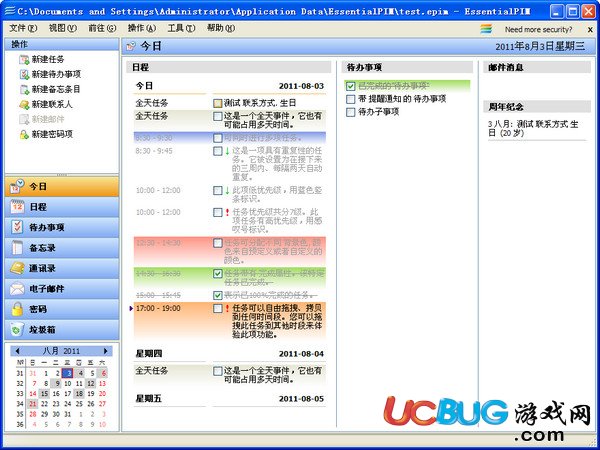Uncheck the 表示已100%完成的任务 checkbox

click(x=218, y=295)
